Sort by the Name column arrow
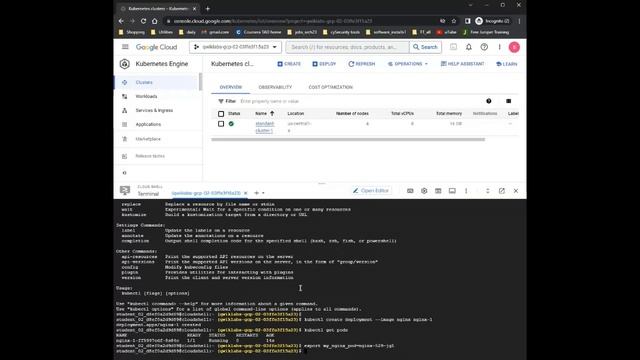 coord(272,113)
